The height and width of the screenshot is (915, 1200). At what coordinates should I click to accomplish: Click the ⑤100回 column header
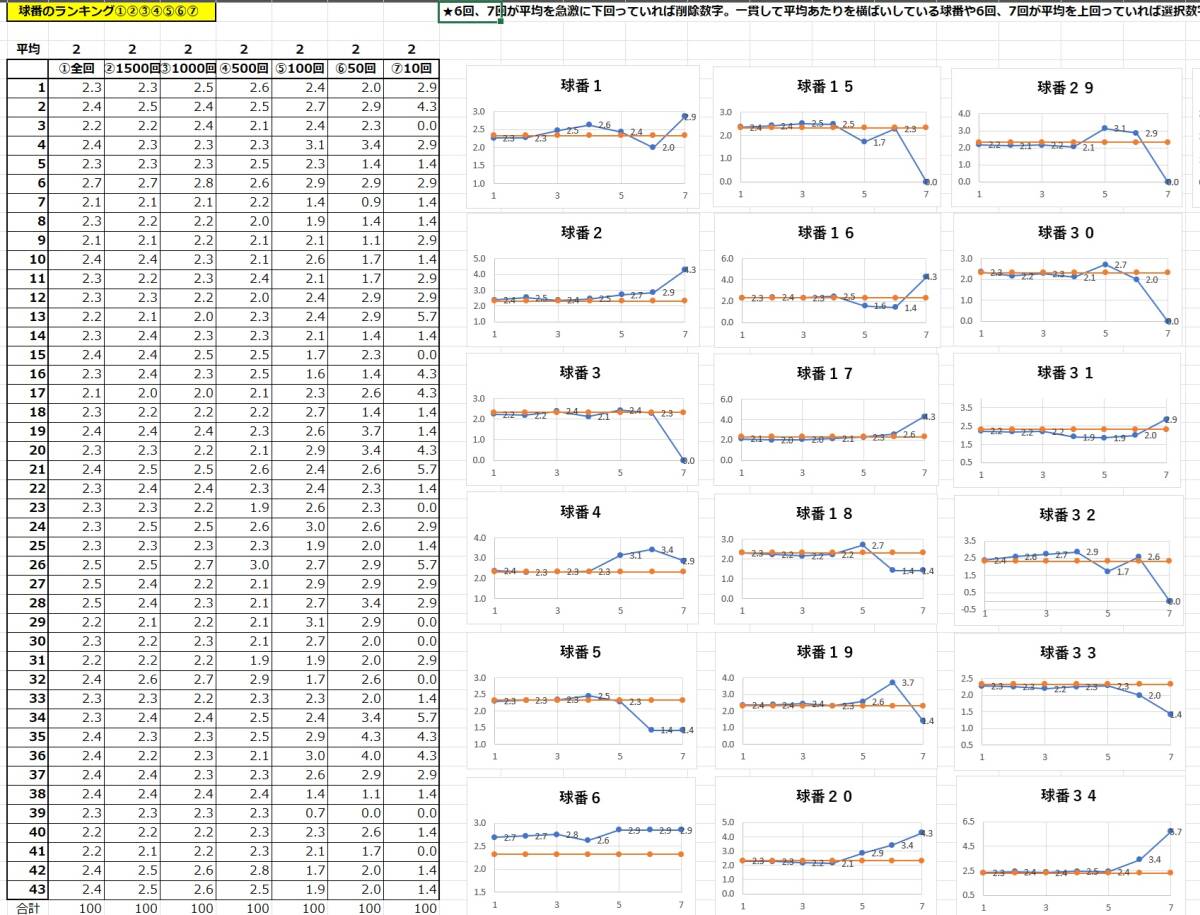click(x=300, y=68)
